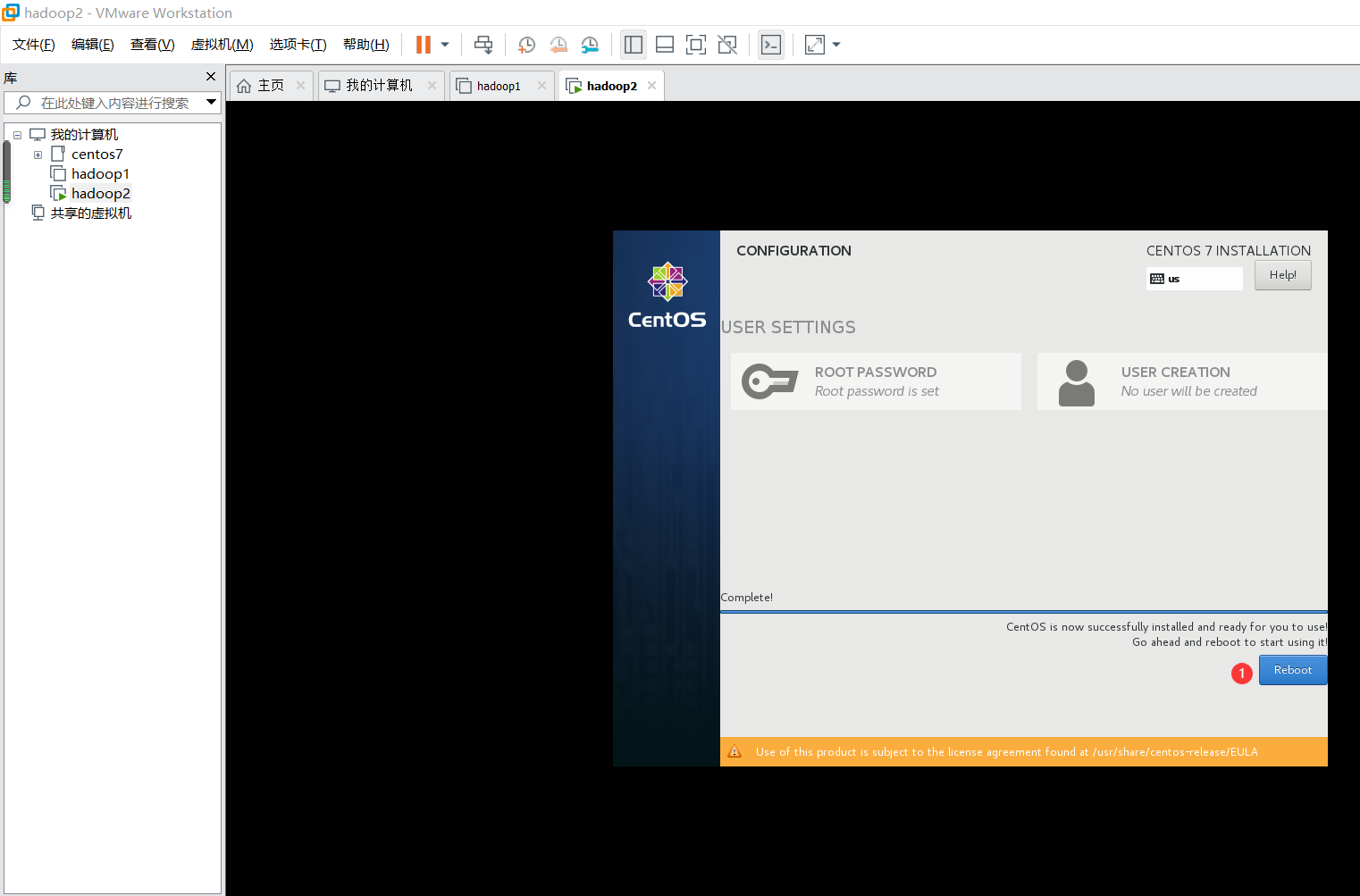The width and height of the screenshot is (1360, 896).
Task: Select centos7 in the library tree
Action: [x=97, y=155]
